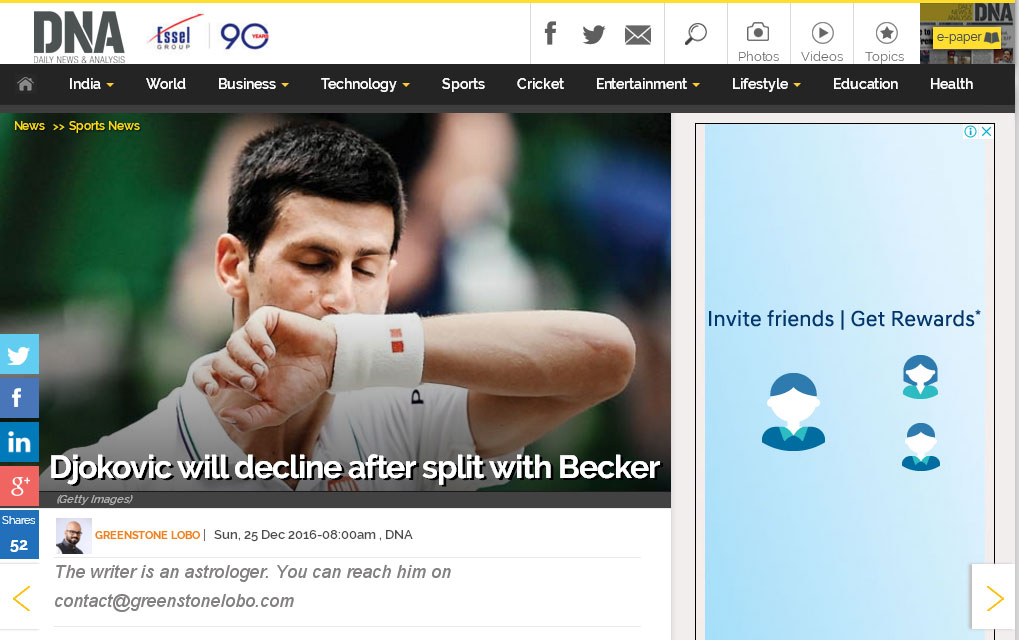This screenshot has width=1019, height=640.
Task: Share article on Facebook via sidebar
Action: [x=19, y=398]
